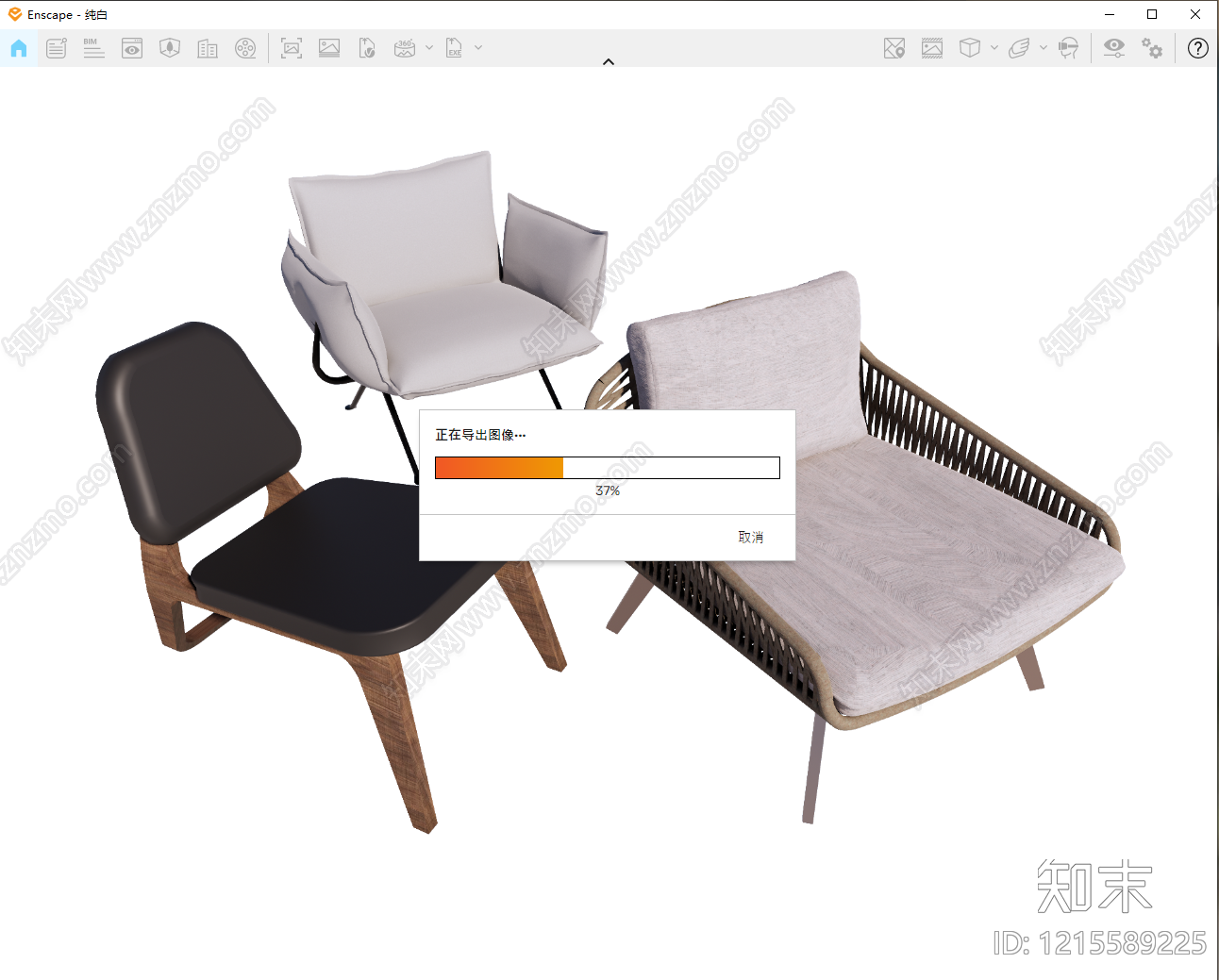1219x980 pixels.
Task: Open visual settings eye slider icon
Action: click(x=1114, y=48)
